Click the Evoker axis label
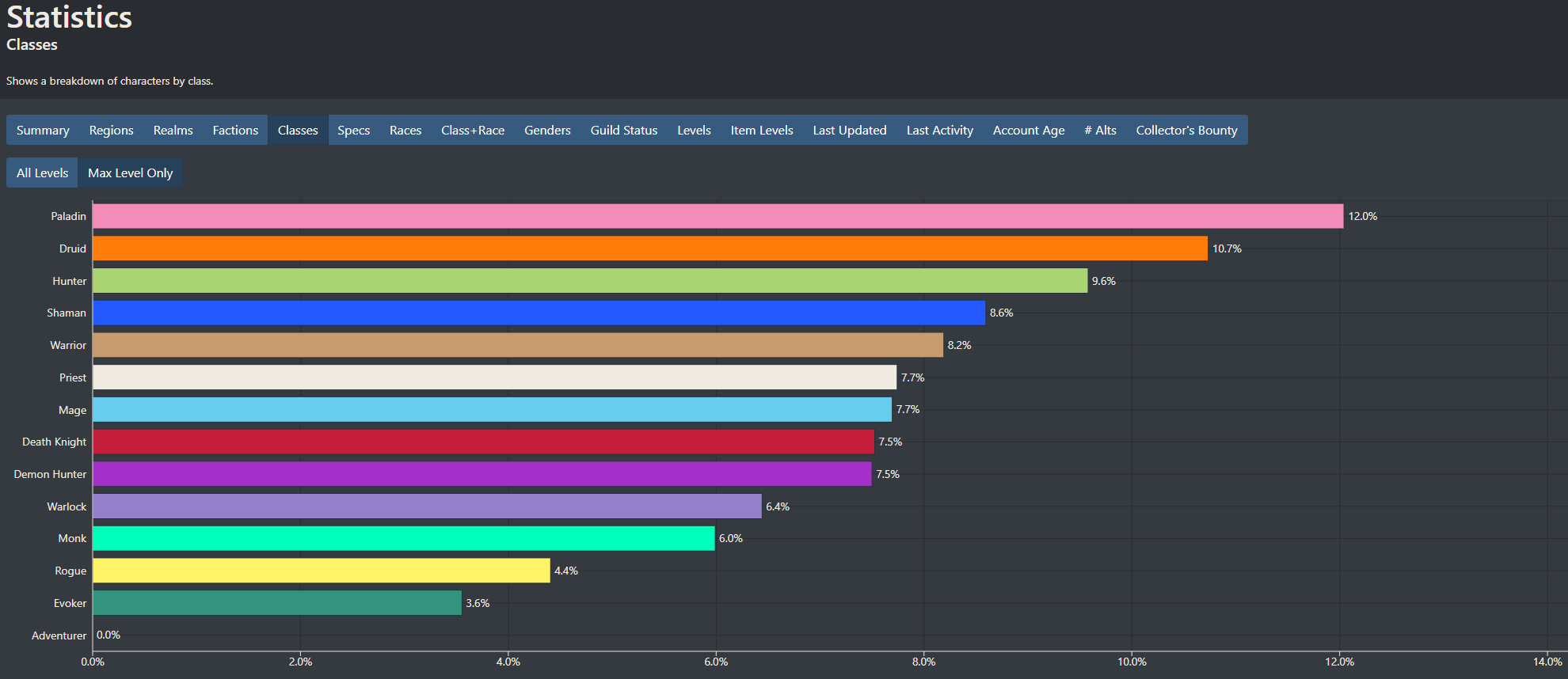This screenshot has height=679, width=1568. pyautogui.click(x=70, y=603)
